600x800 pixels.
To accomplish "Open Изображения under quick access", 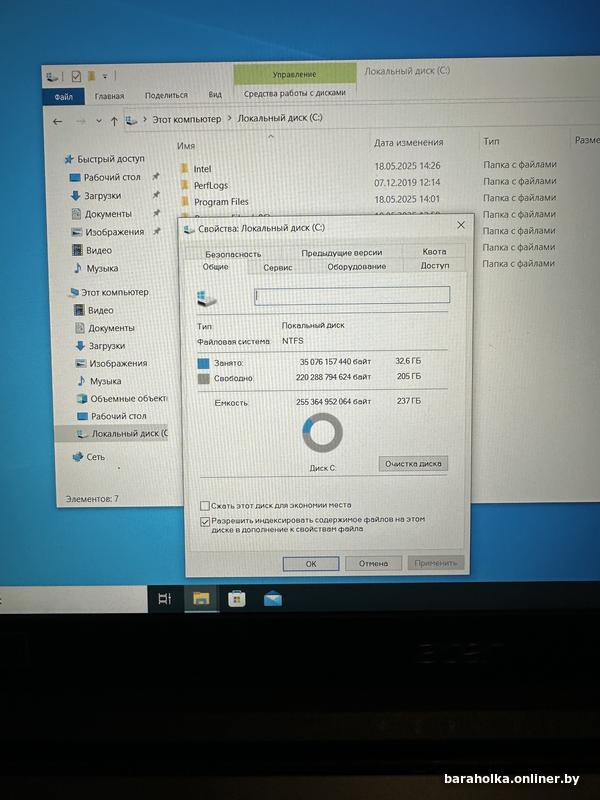I will tap(114, 232).
